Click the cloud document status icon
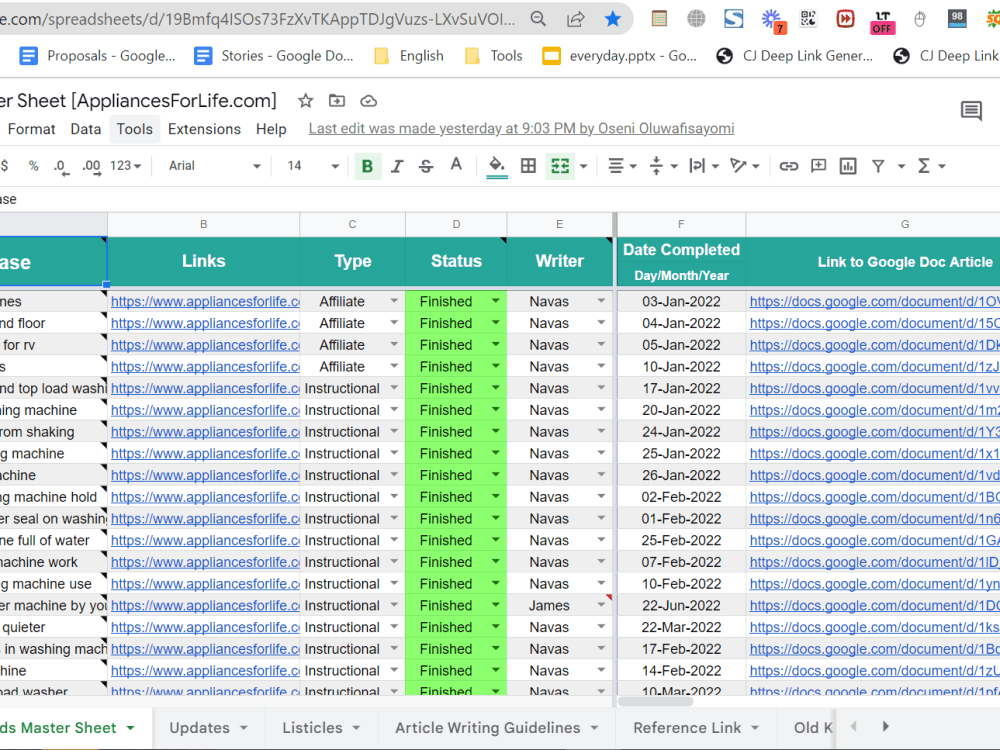The height and width of the screenshot is (750, 1000). click(x=369, y=101)
